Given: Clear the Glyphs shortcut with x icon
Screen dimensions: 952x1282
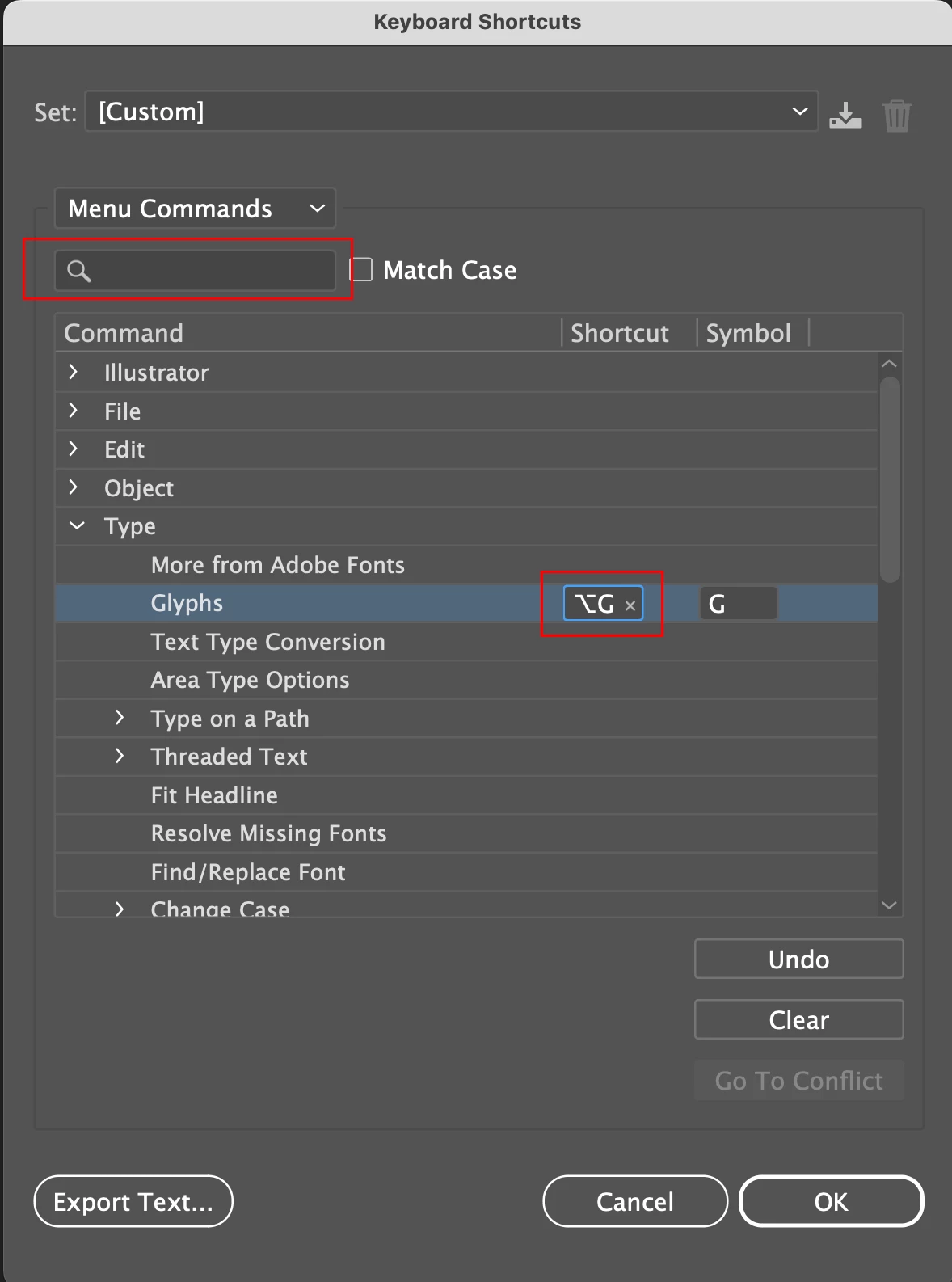Looking at the screenshot, I should [630, 605].
